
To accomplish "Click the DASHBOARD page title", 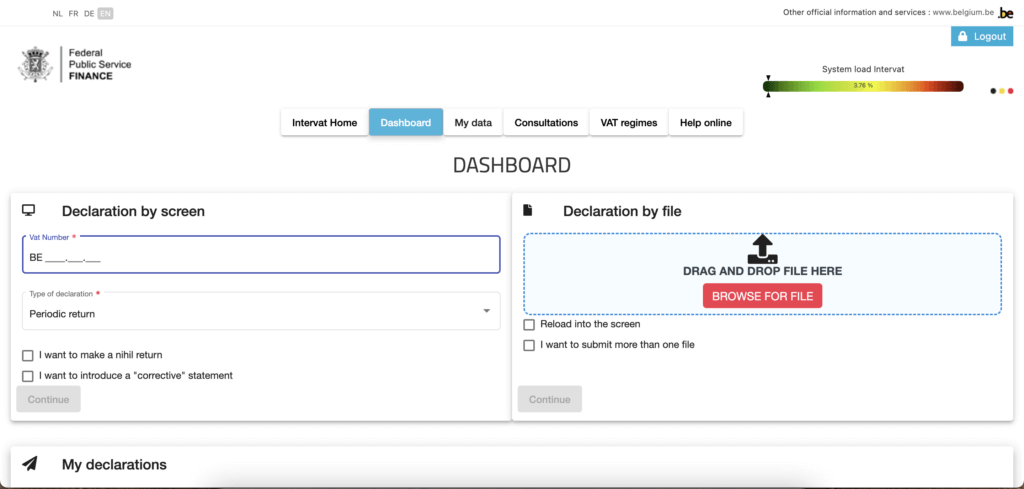I will click(x=512, y=165).
